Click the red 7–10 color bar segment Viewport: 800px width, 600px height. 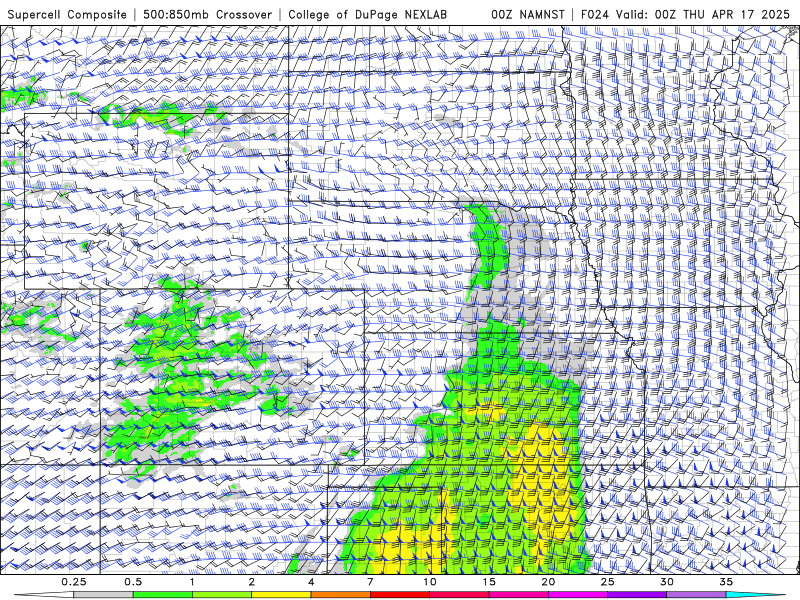tap(399, 595)
